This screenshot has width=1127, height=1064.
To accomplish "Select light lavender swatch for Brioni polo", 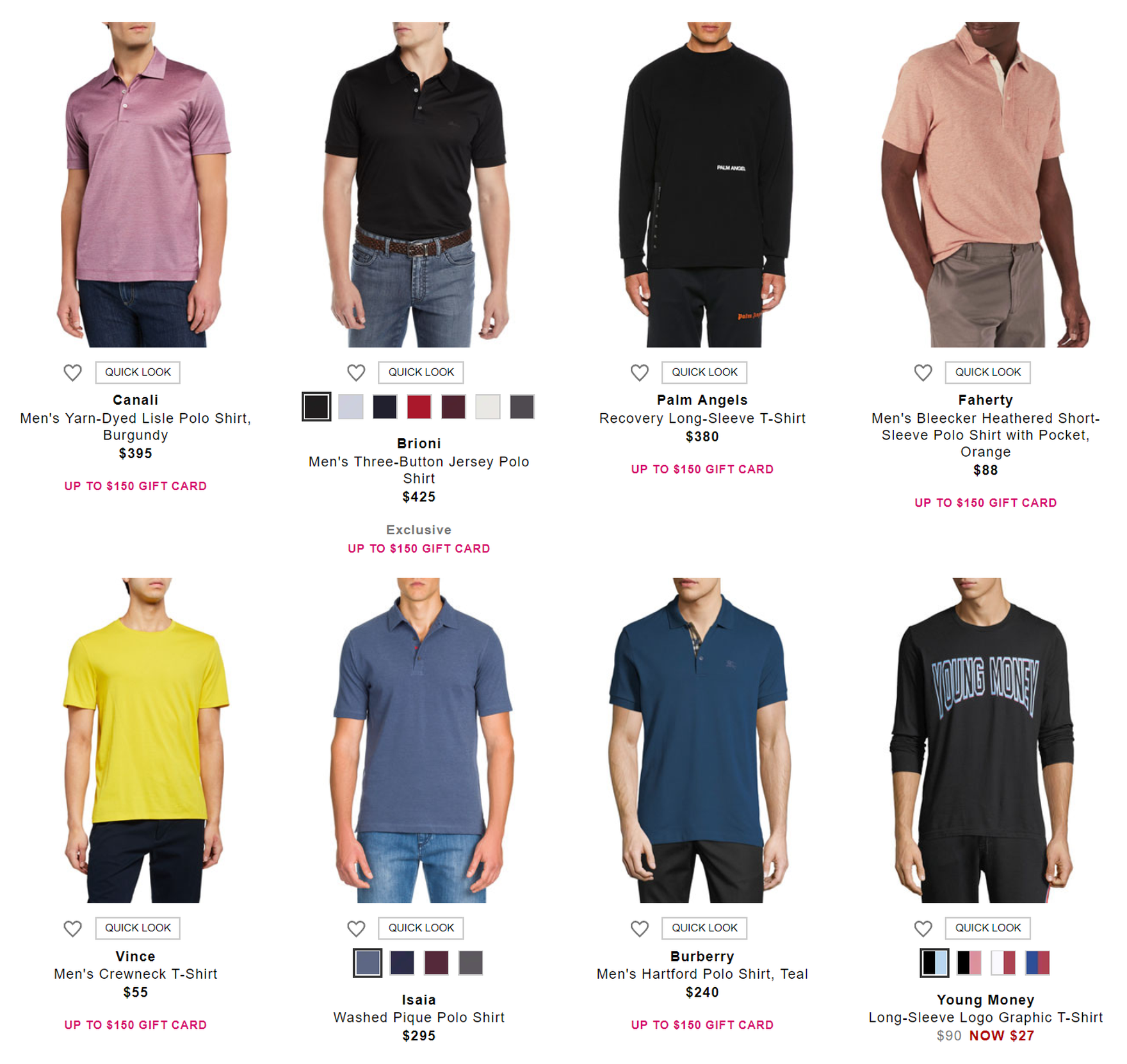I will tap(350, 407).
